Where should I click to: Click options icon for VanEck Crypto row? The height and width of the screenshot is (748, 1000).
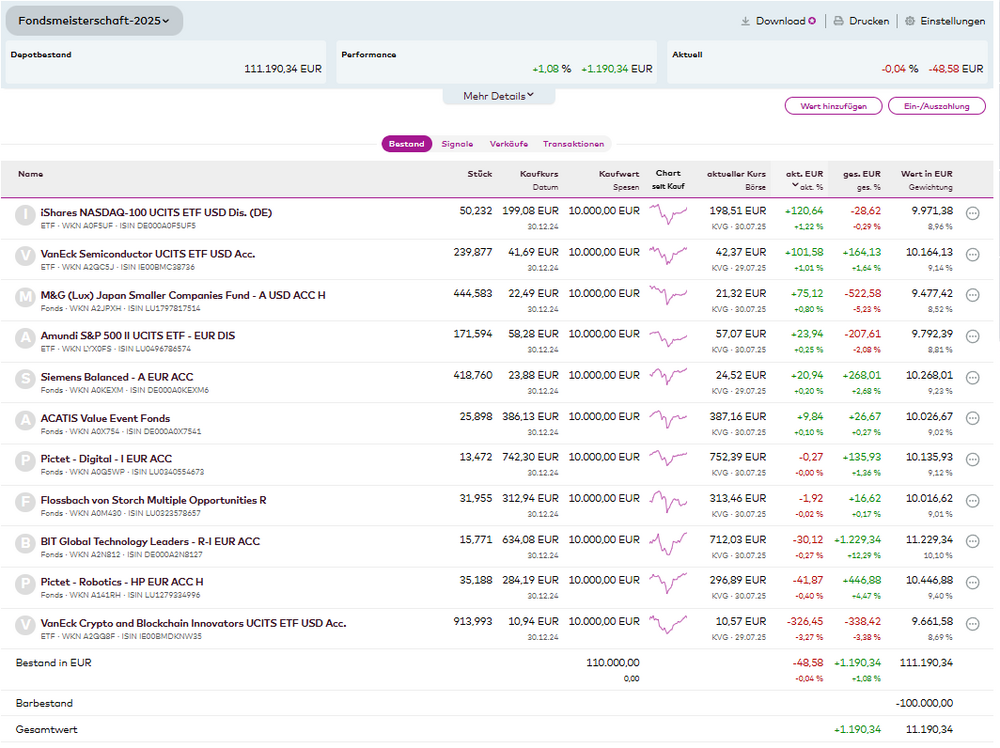coord(972,624)
